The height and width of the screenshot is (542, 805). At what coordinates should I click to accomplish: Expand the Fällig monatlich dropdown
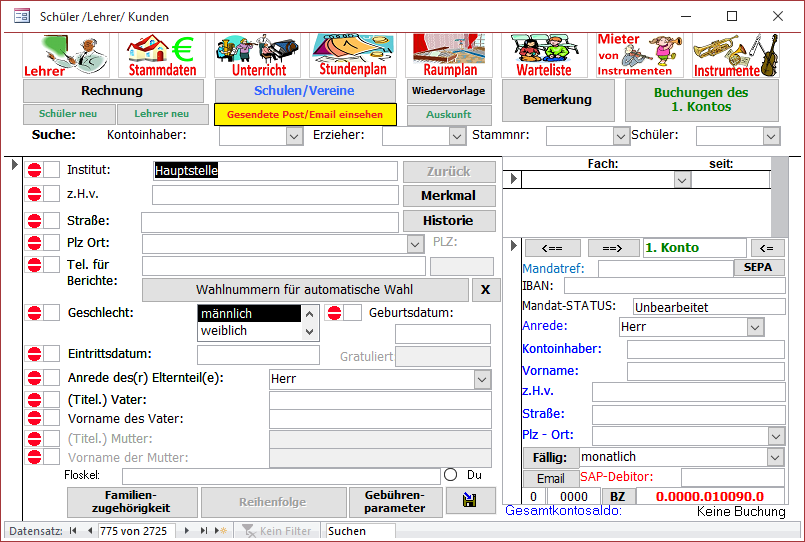coord(775,457)
